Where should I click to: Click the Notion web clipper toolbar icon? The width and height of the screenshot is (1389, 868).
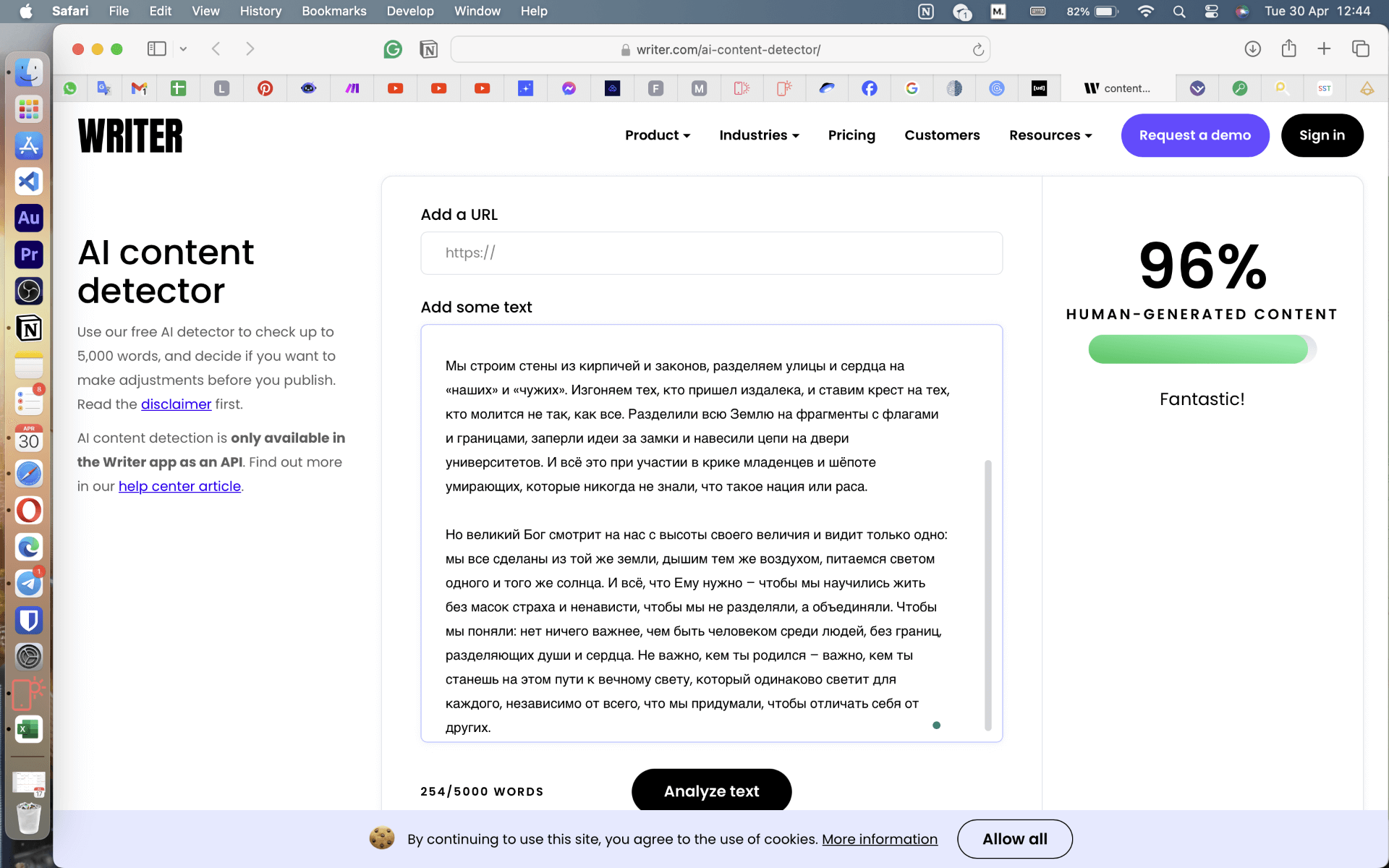coord(428,49)
